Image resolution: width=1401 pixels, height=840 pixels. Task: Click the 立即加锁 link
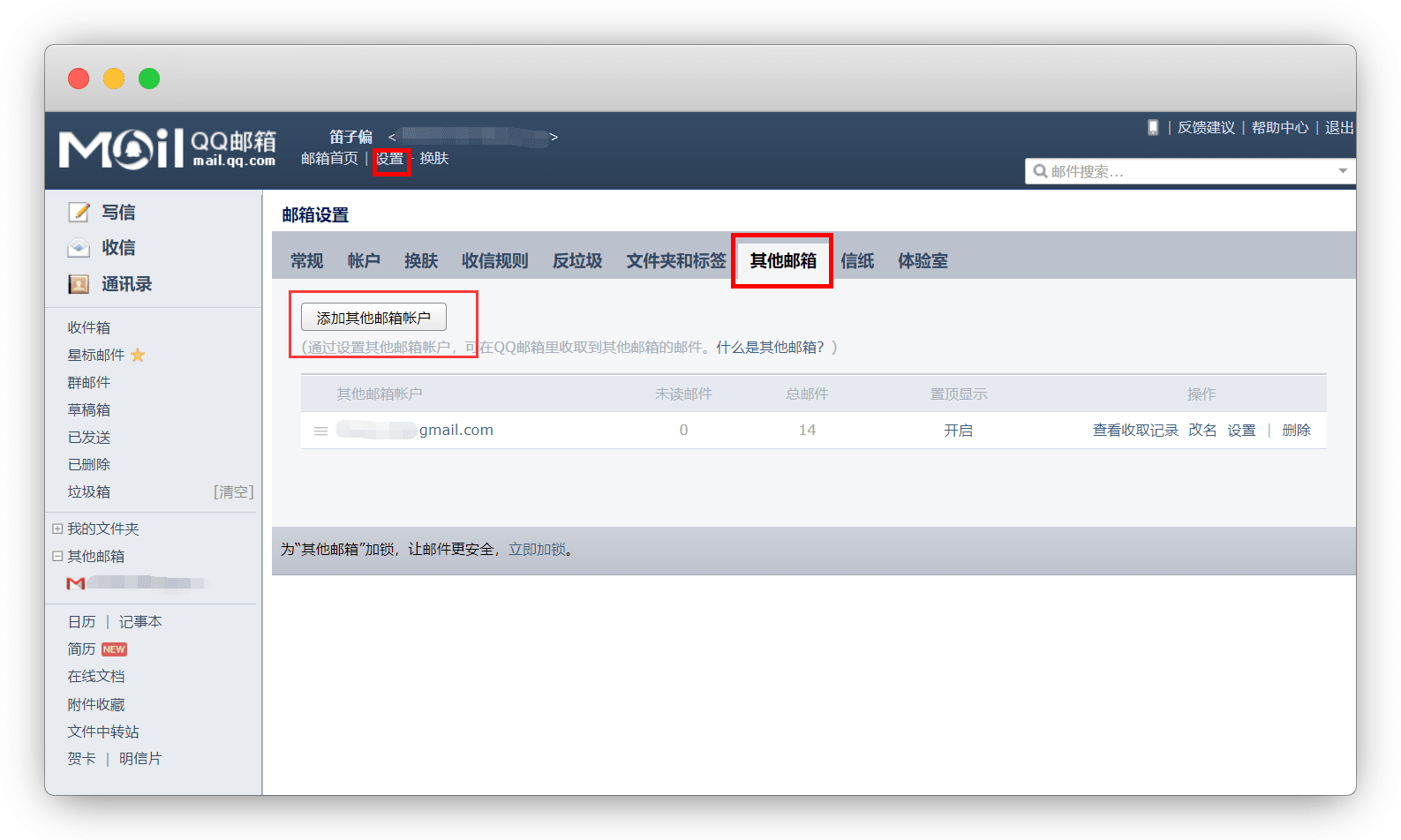(537, 549)
